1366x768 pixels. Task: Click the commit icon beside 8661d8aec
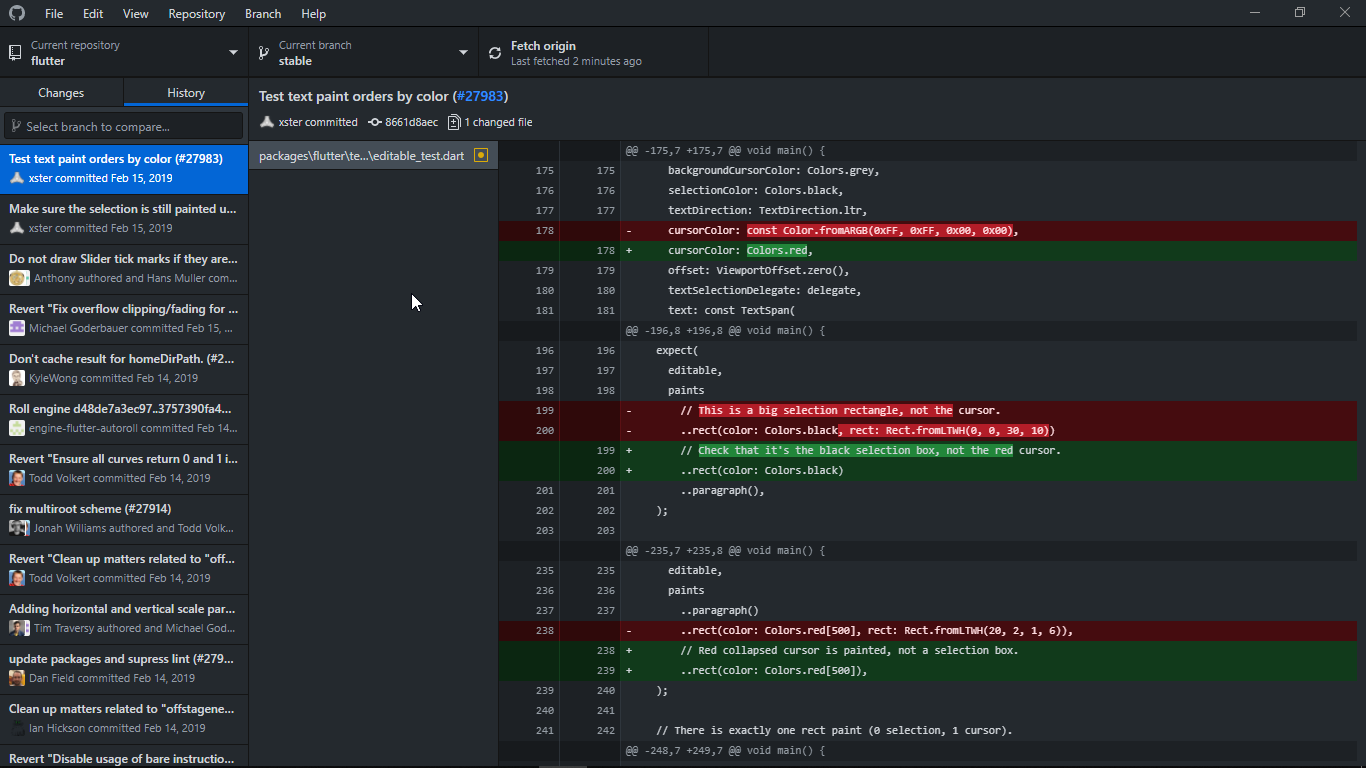pos(374,121)
